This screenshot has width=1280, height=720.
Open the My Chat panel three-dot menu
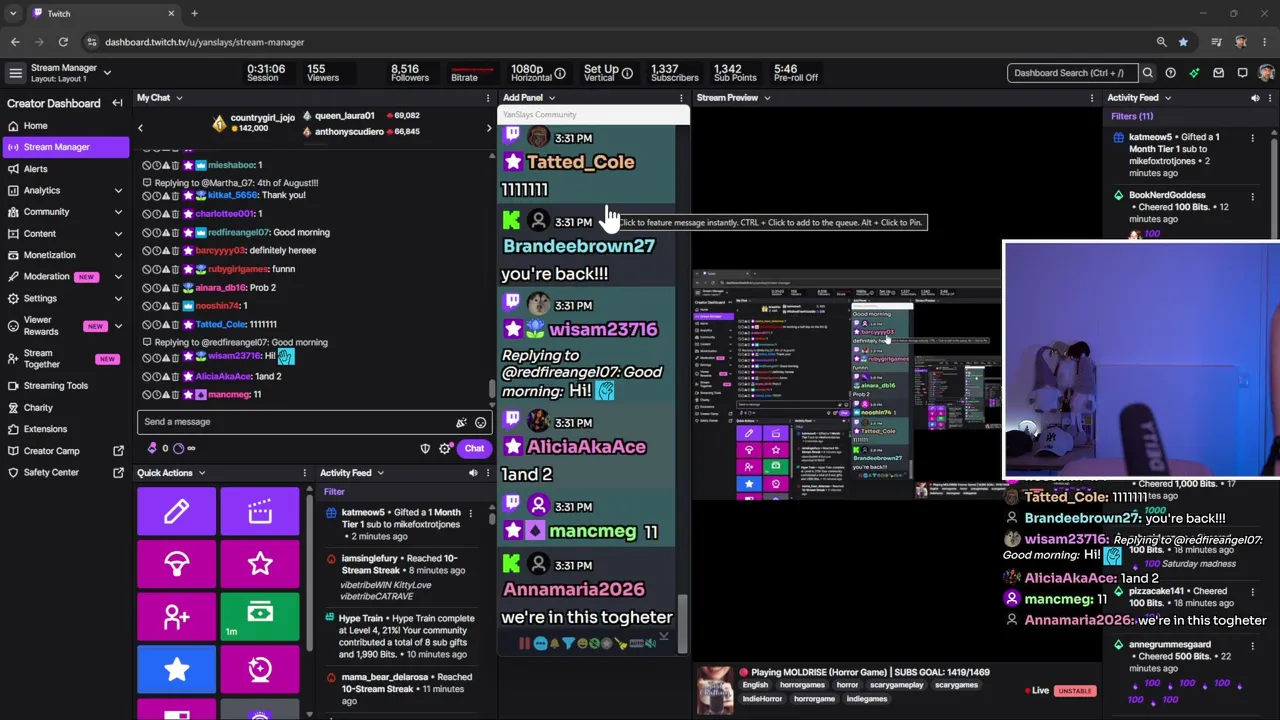(x=488, y=98)
